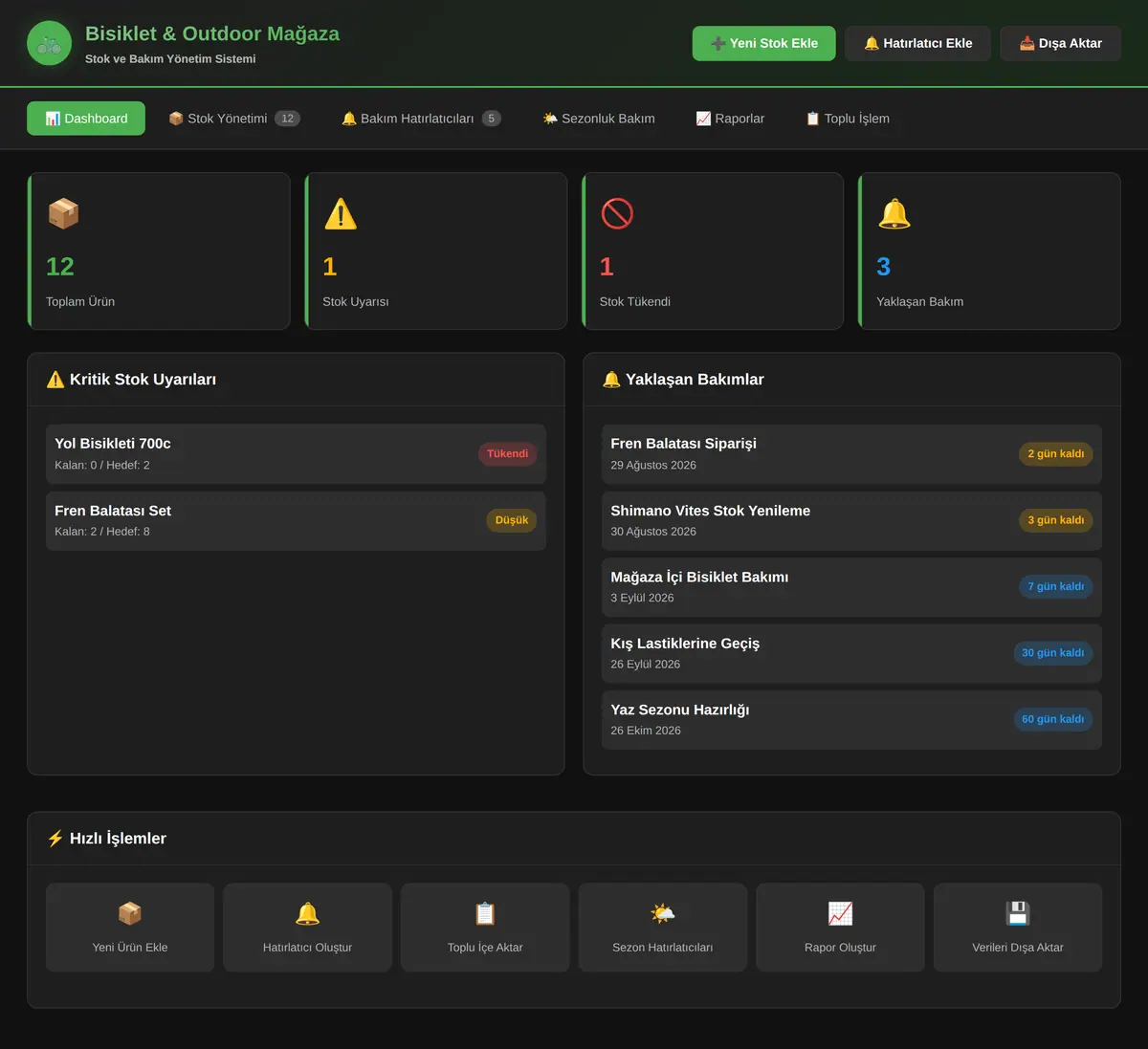1148x1049 pixels.
Task: Click the yellow Düşük status badge
Action: [x=512, y=520]
